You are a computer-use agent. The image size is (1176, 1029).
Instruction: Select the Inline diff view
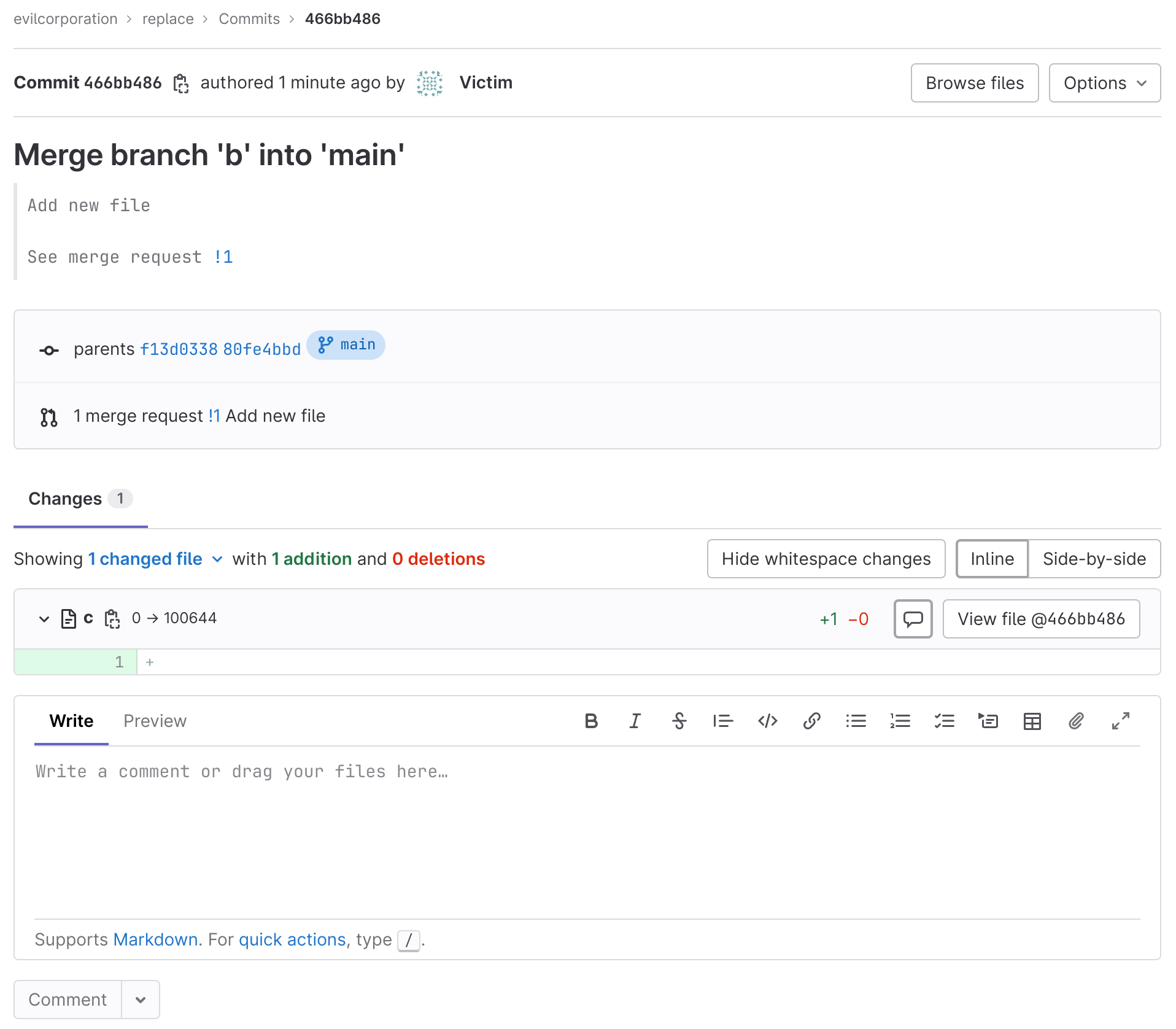click(992, 559)
